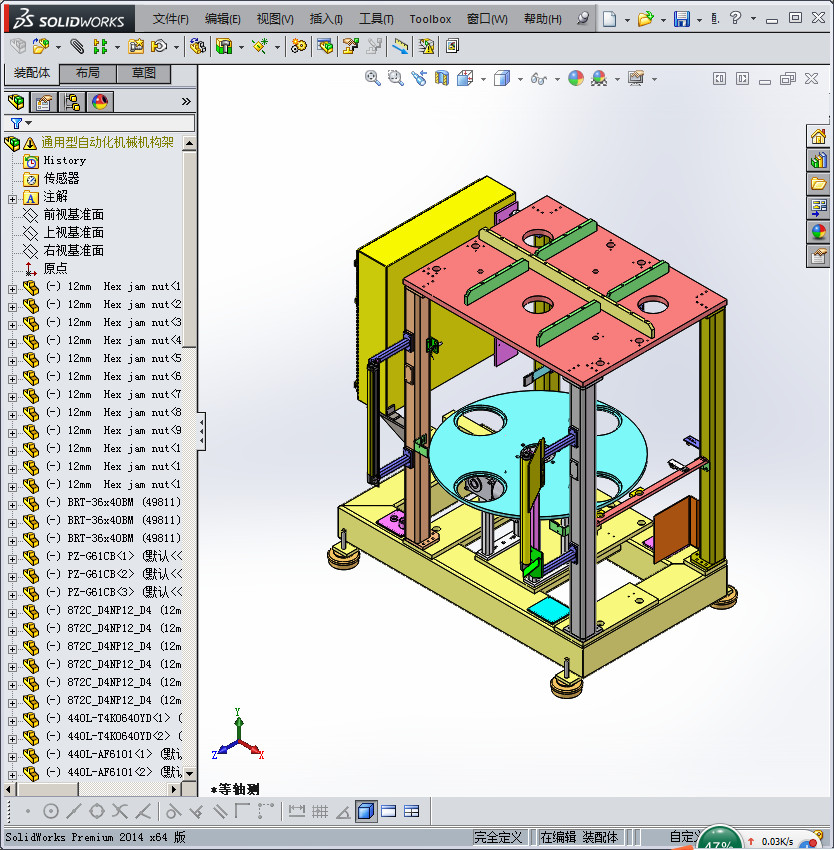Select the 上视基准面 plane
The image size is (834, 850).
(73, 233)
